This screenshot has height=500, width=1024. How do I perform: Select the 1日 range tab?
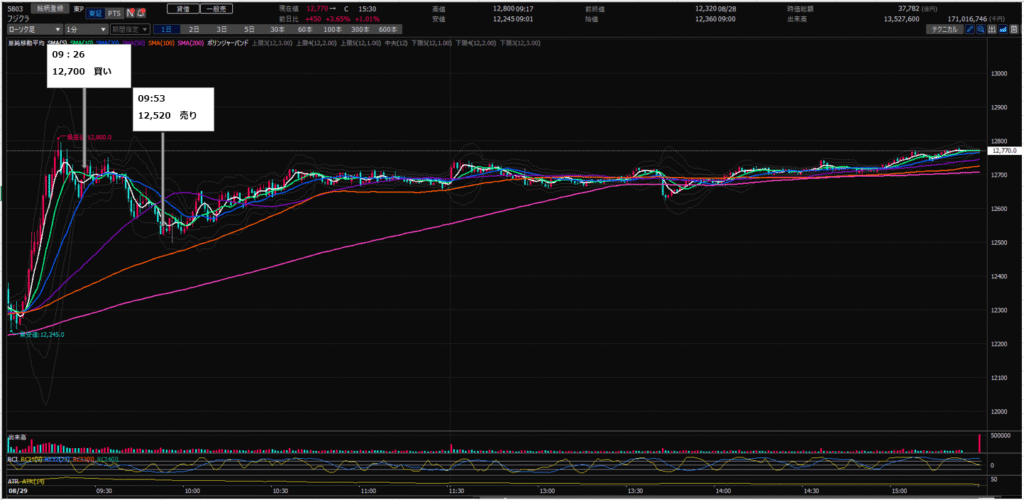tap(167, 30)
